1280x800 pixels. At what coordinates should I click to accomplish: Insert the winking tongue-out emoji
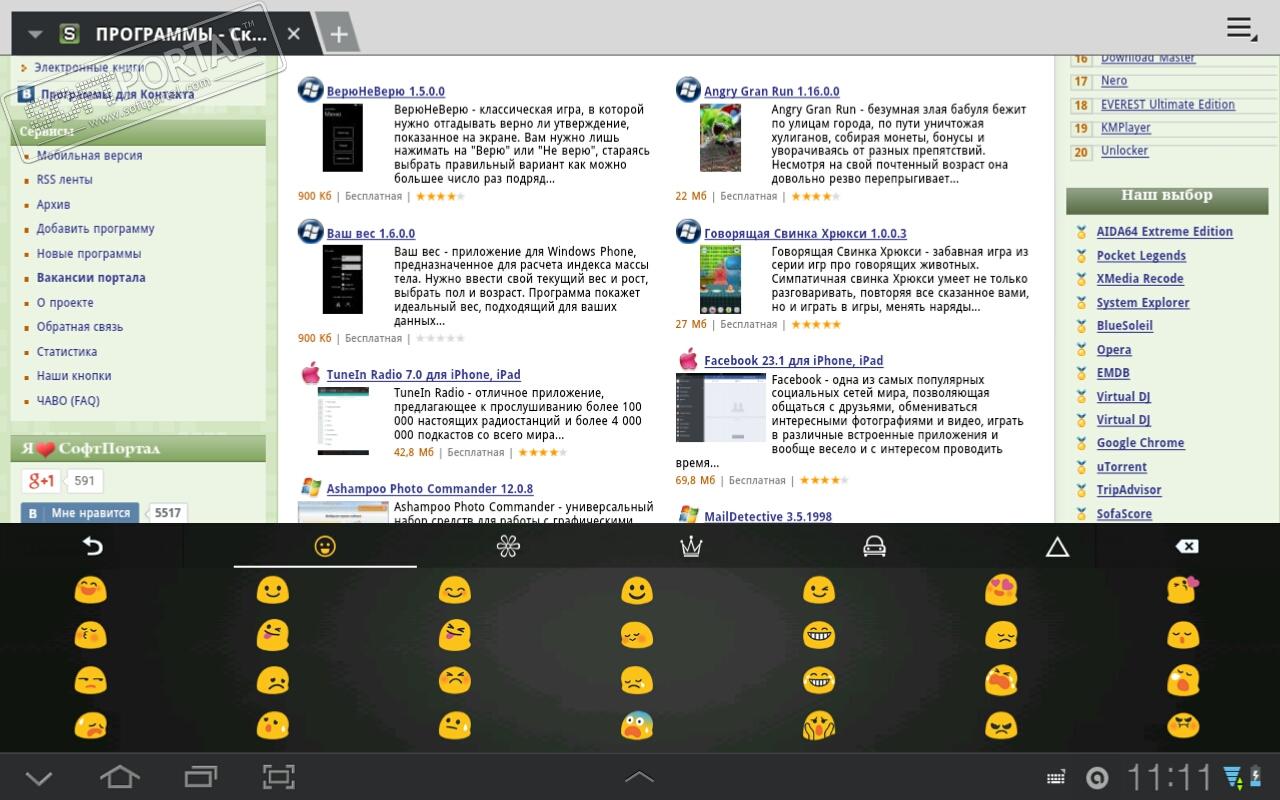point(272,635)
